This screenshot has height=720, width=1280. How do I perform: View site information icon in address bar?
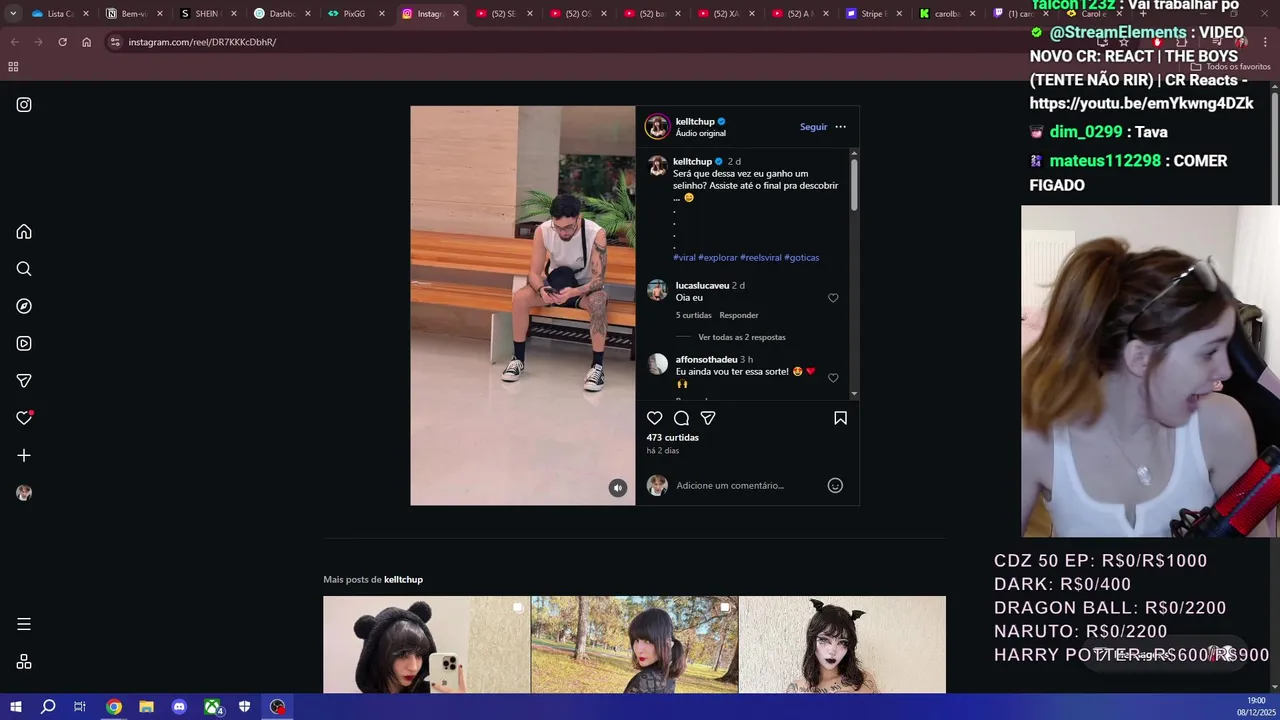(x=115, y=42)
